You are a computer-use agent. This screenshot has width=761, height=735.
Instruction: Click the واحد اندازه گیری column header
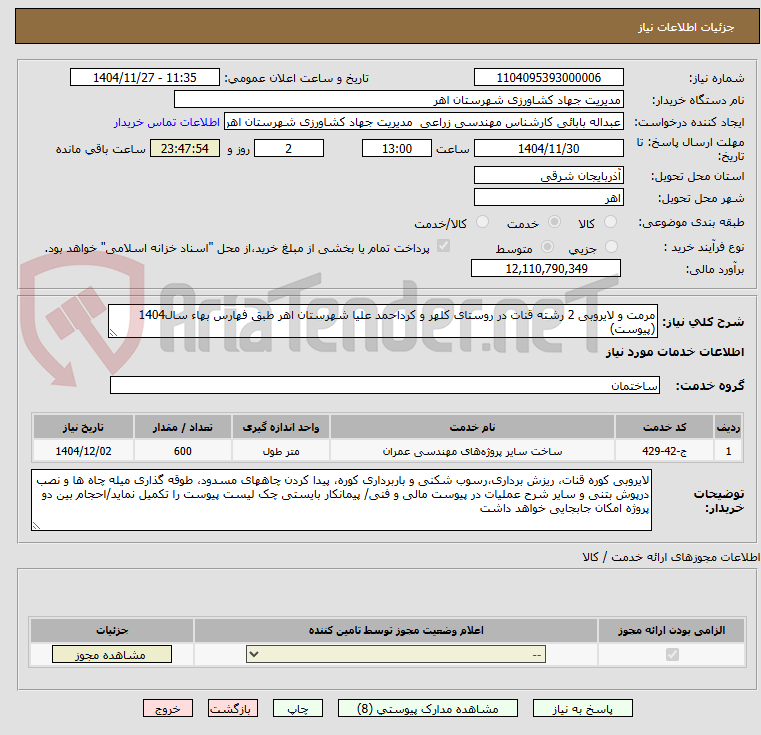point(281,427)
